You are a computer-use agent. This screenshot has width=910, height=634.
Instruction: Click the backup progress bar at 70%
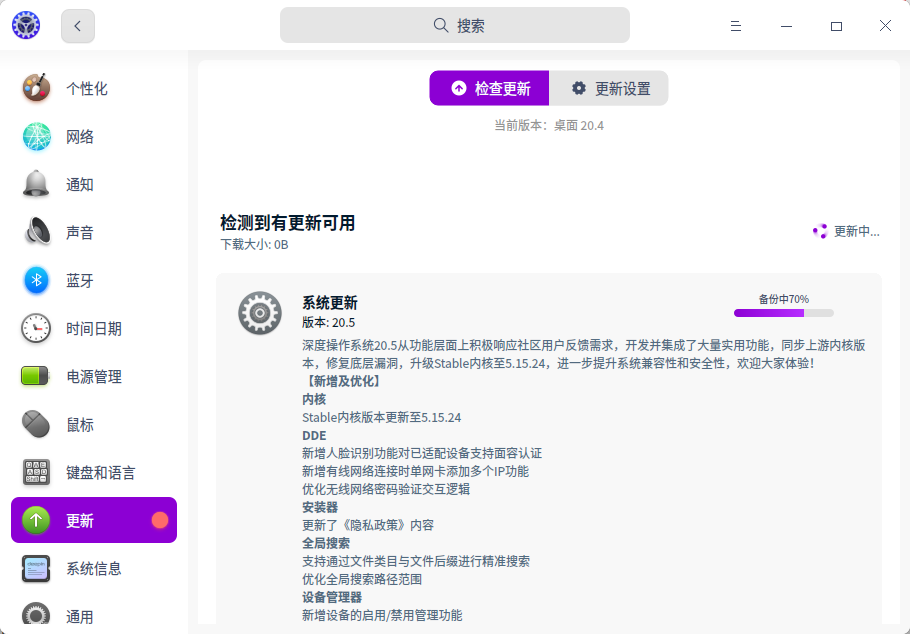[x=783, y=313]
